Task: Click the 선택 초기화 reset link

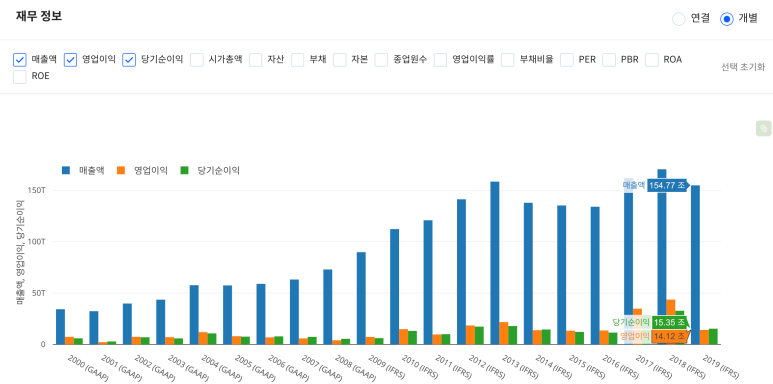Action: pyautogui.click(x=743, y=67)
